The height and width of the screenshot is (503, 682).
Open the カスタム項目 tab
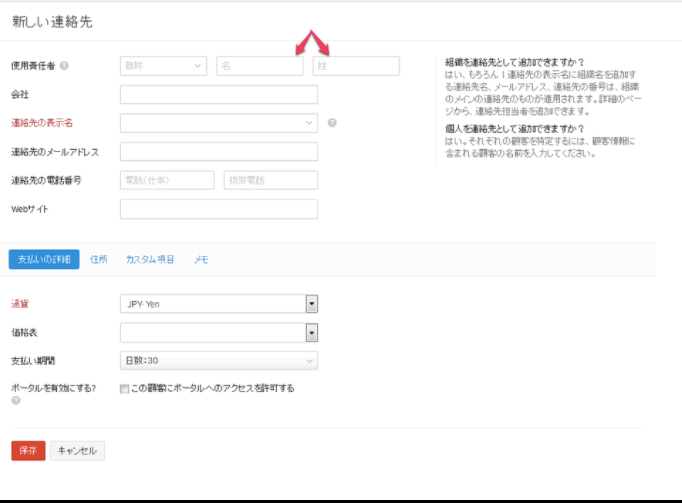point(150,260)
